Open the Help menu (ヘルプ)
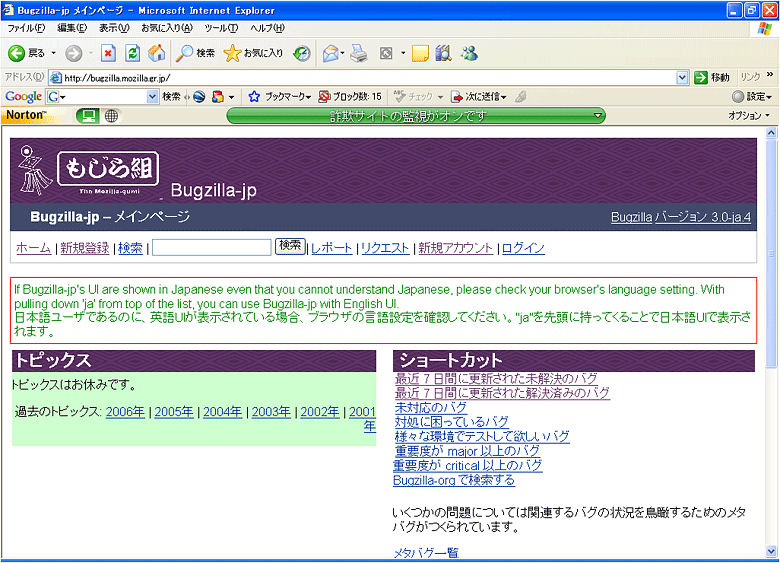 (x=267, y=28)
